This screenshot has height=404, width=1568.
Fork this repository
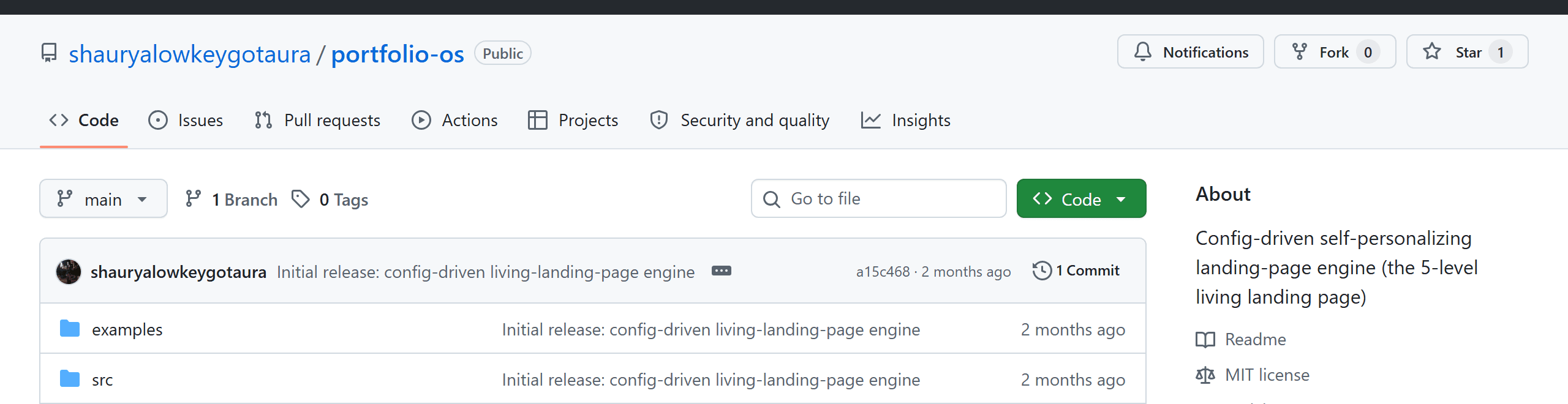click(x=1335, y=52)
